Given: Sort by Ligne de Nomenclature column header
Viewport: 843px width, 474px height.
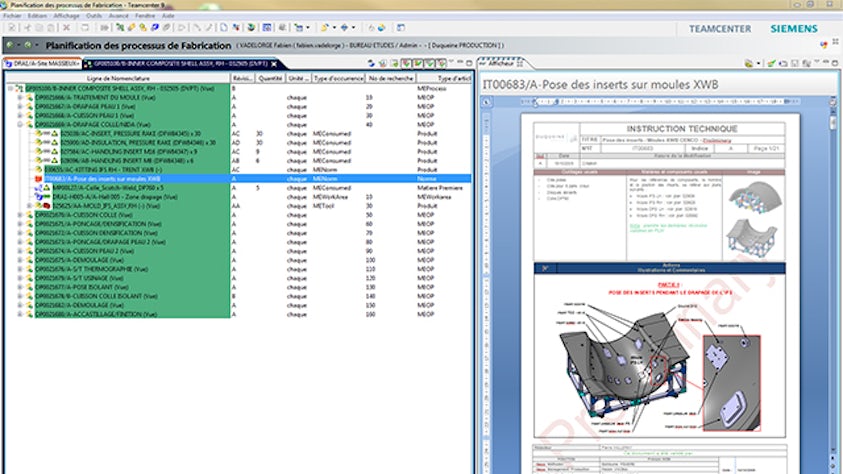Looking at the screenshot, I should [x=118, y=78].
